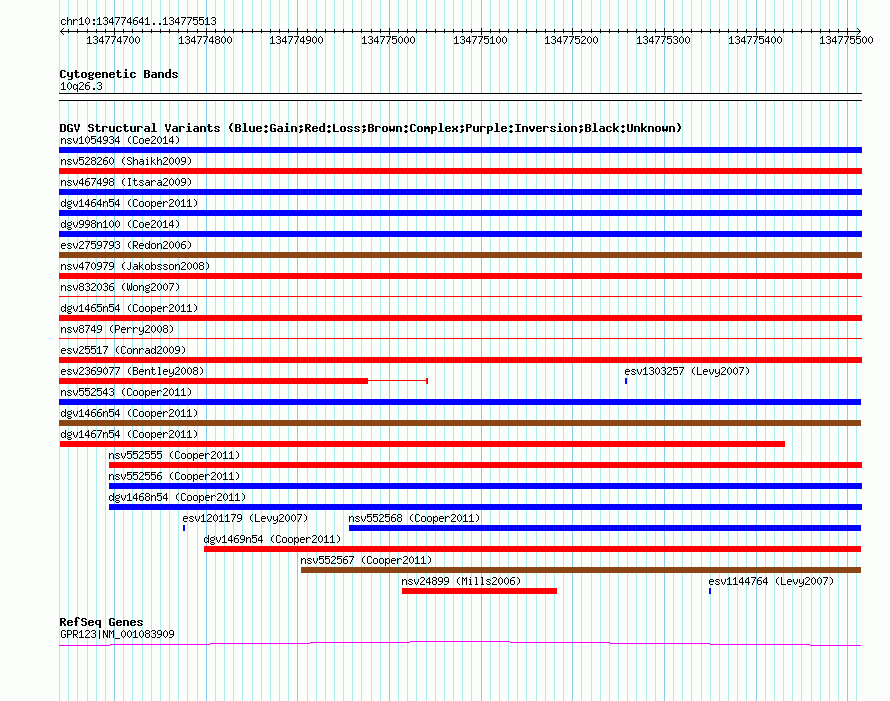890x701 pixels.
Task: Click the dgv998n100 (Coe2014) label
Action: (x=120, y=224)
